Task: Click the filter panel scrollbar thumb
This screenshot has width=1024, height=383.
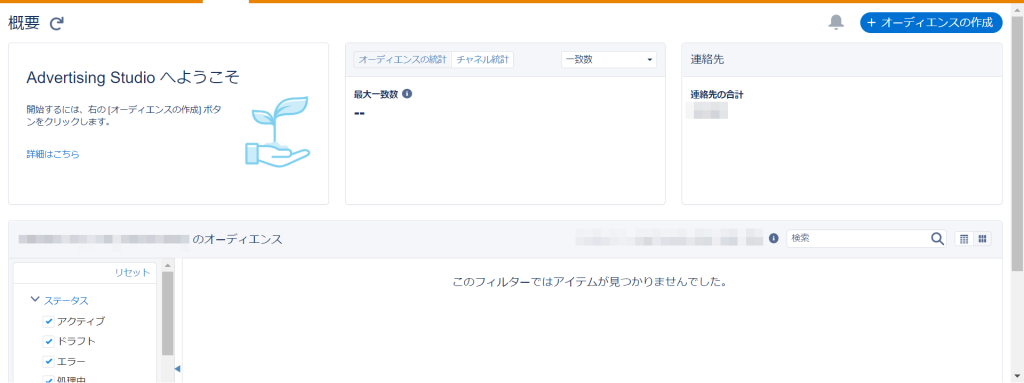Action: 167,313
